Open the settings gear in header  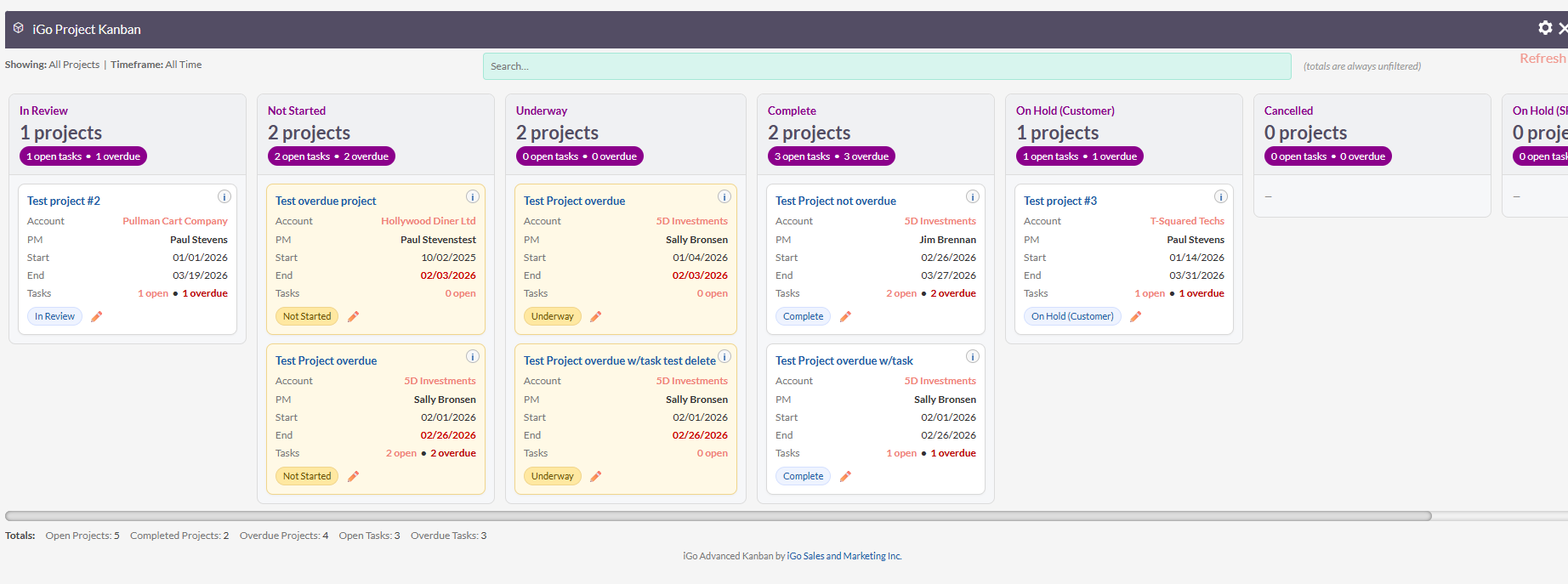pyautogui.click(x=1545, y=28)
